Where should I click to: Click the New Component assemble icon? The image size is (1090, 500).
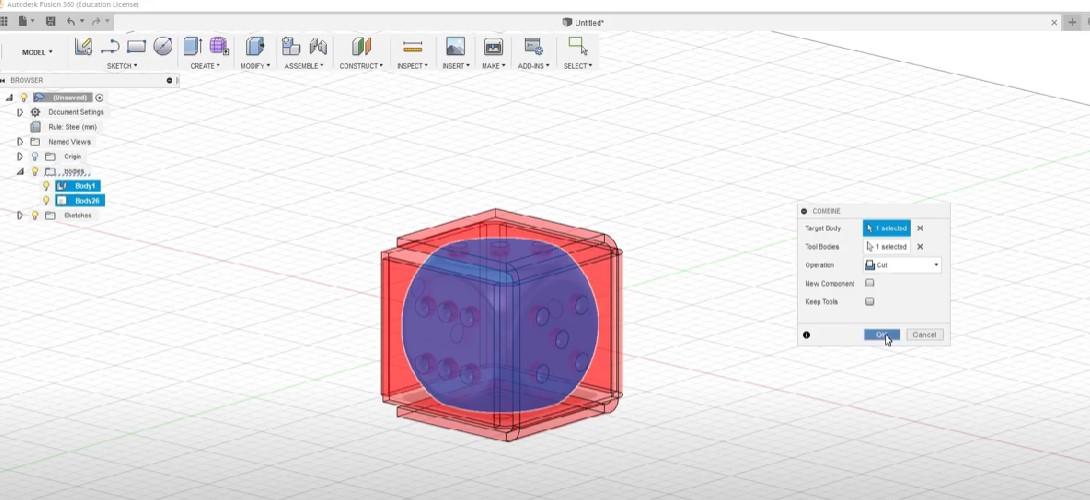click(291, 47)
